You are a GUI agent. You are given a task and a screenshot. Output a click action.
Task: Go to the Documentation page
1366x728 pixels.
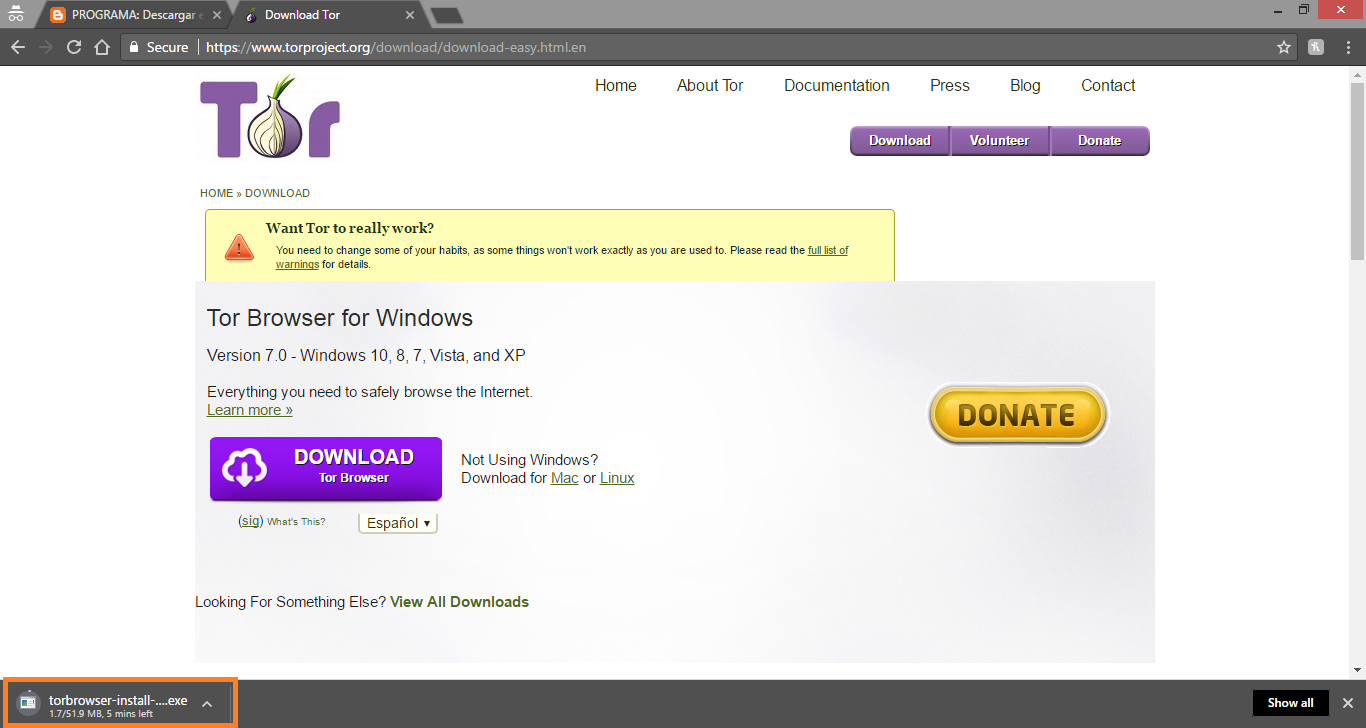click(x=837, y=86)
